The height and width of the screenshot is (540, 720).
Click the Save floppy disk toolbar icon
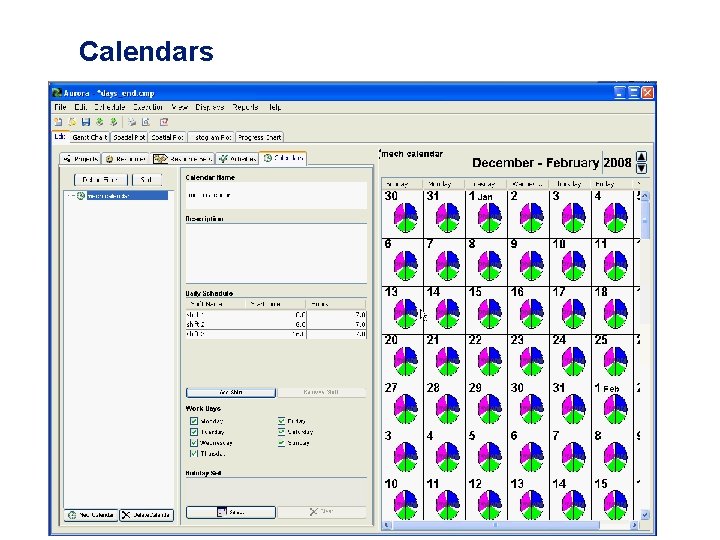coord(86,122)
